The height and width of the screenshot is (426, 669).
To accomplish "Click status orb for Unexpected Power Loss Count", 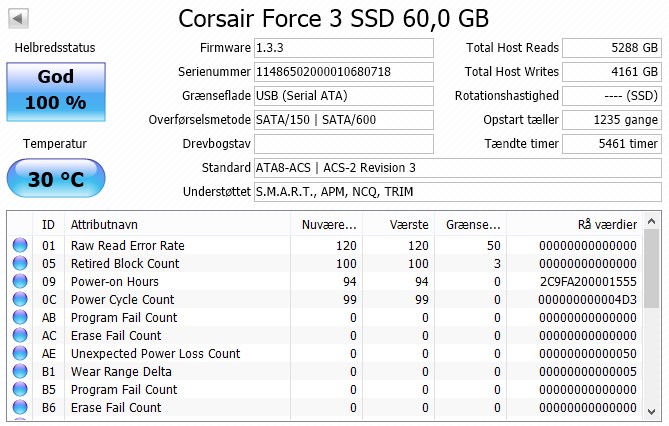I will pos(20,353).
